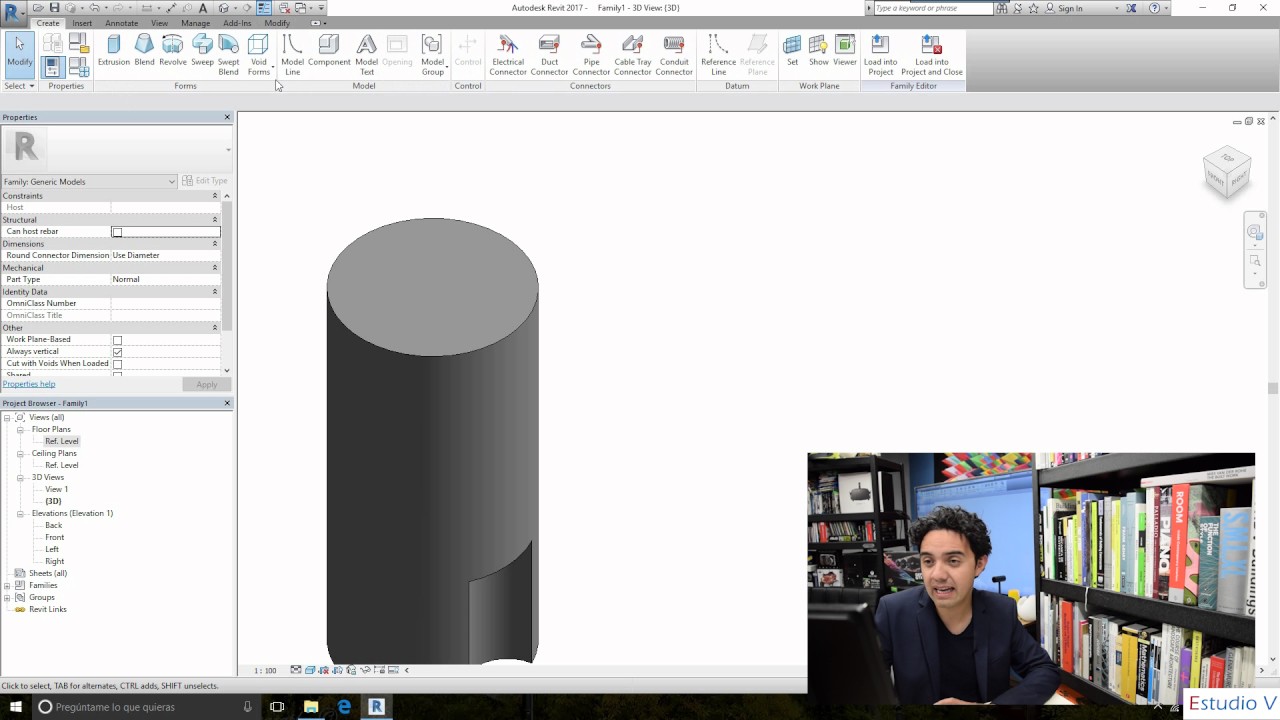The image size is (1280, 720).
Task: Switch to the Annotate ribbon tab
Action: coord(122,23)
